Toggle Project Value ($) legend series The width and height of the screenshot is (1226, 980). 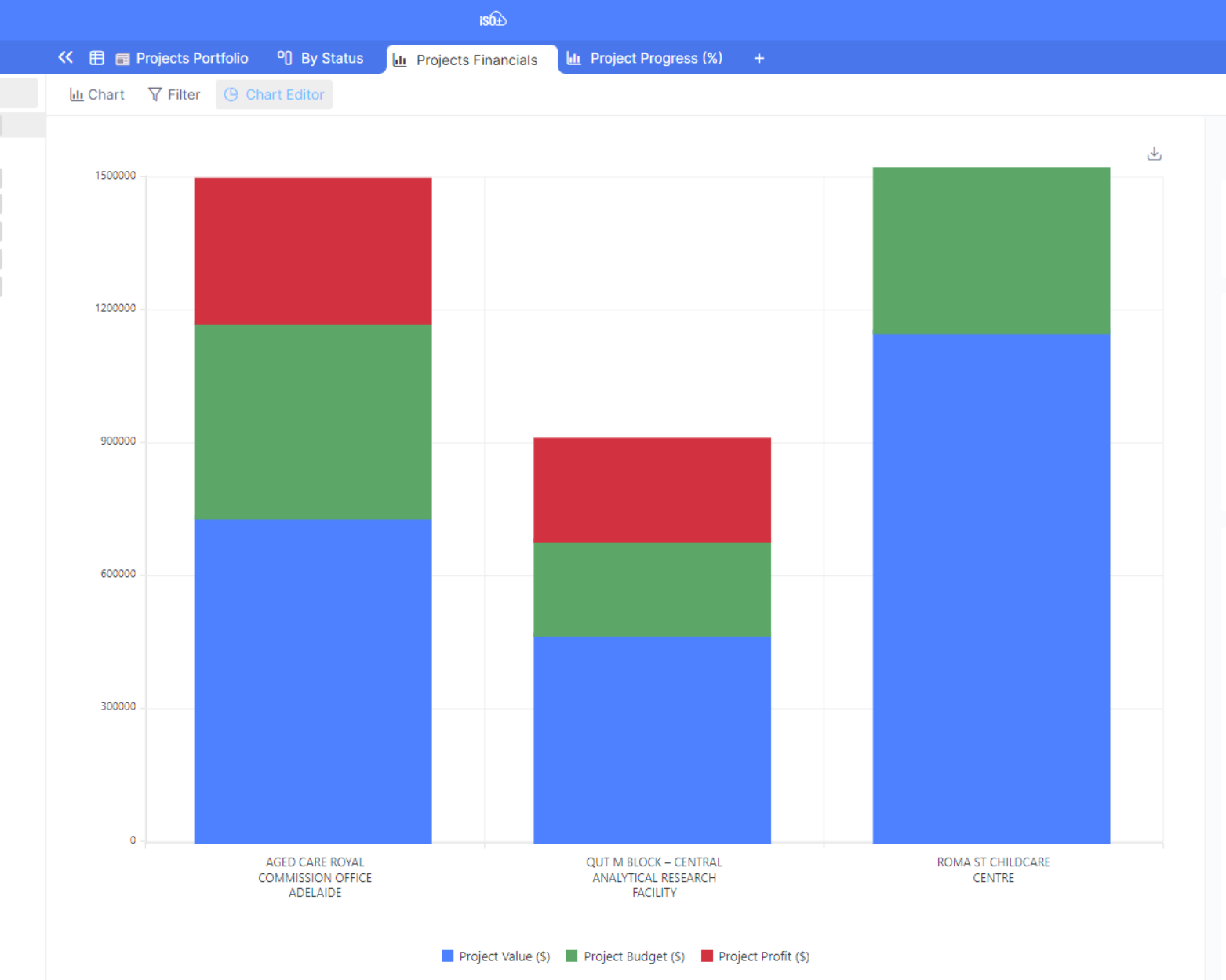click(496, 956)
